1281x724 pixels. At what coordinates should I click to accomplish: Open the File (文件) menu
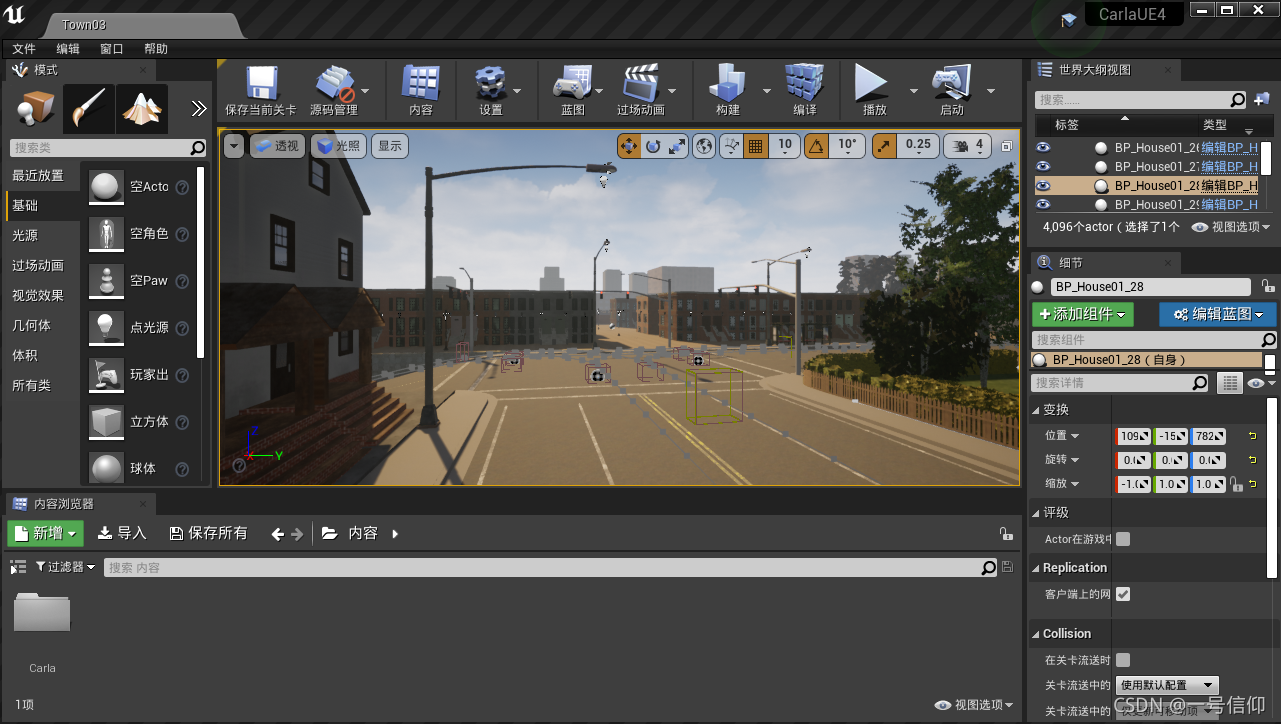tap(24, 49)
